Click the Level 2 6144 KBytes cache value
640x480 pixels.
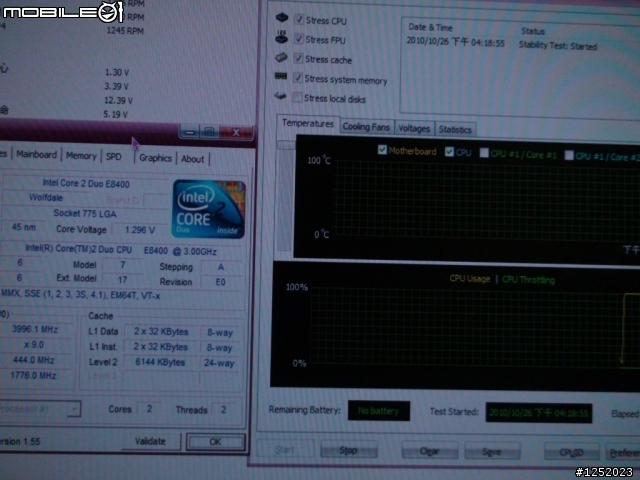pos(160,362)
